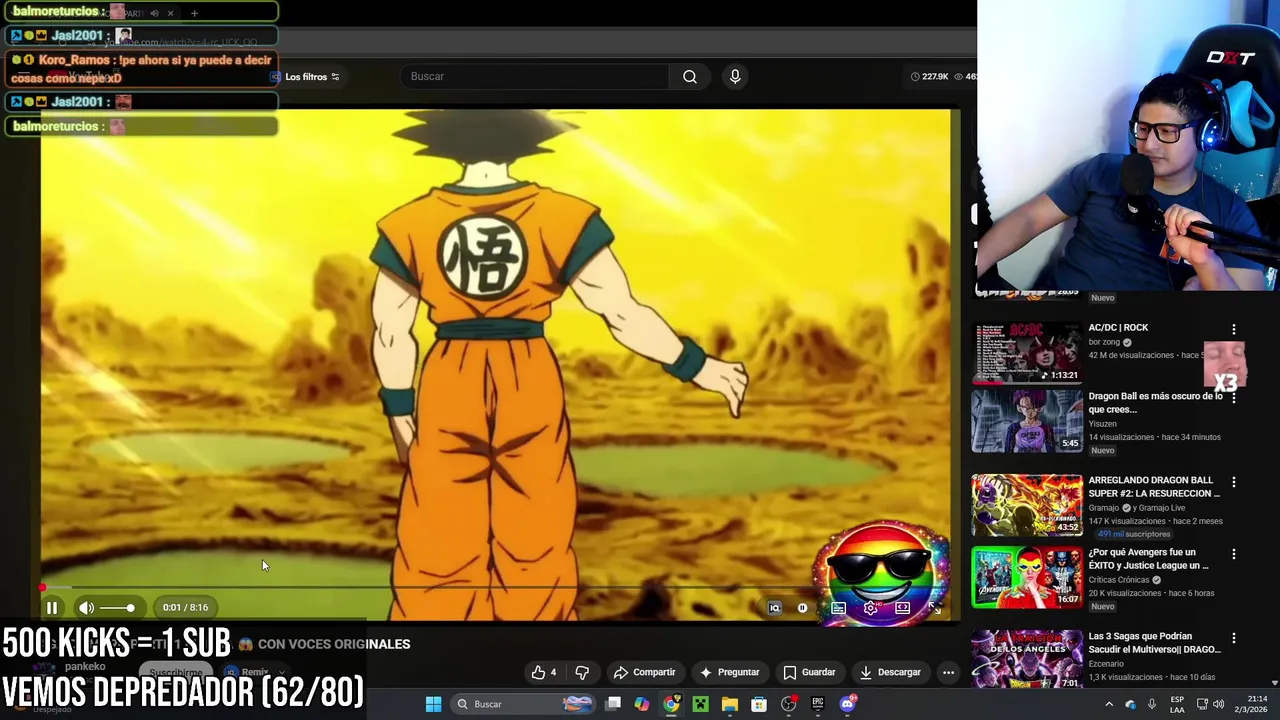Click the microphone tray icon

click(1152, 704)
